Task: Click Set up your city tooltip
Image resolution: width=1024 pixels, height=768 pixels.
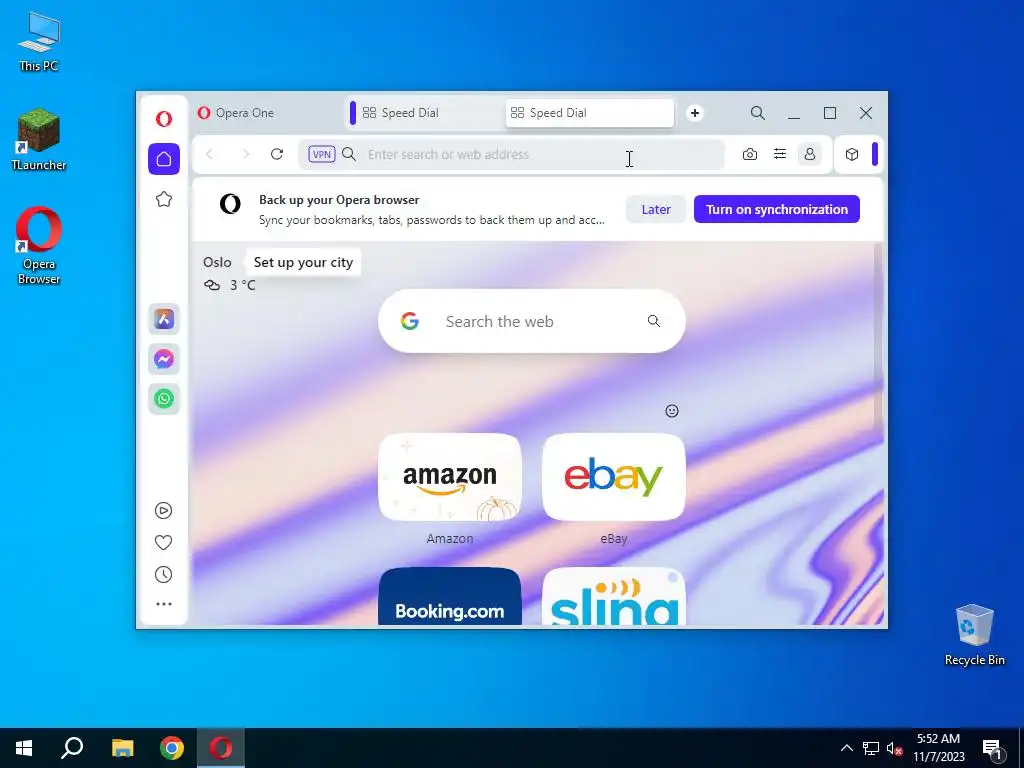Action: 303,263
